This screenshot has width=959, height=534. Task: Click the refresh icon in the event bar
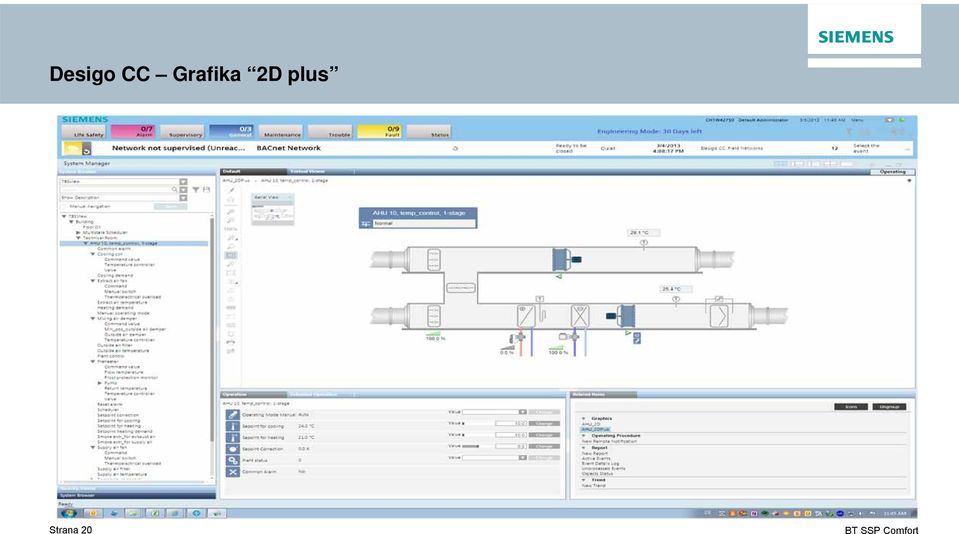tap(455, 149)
